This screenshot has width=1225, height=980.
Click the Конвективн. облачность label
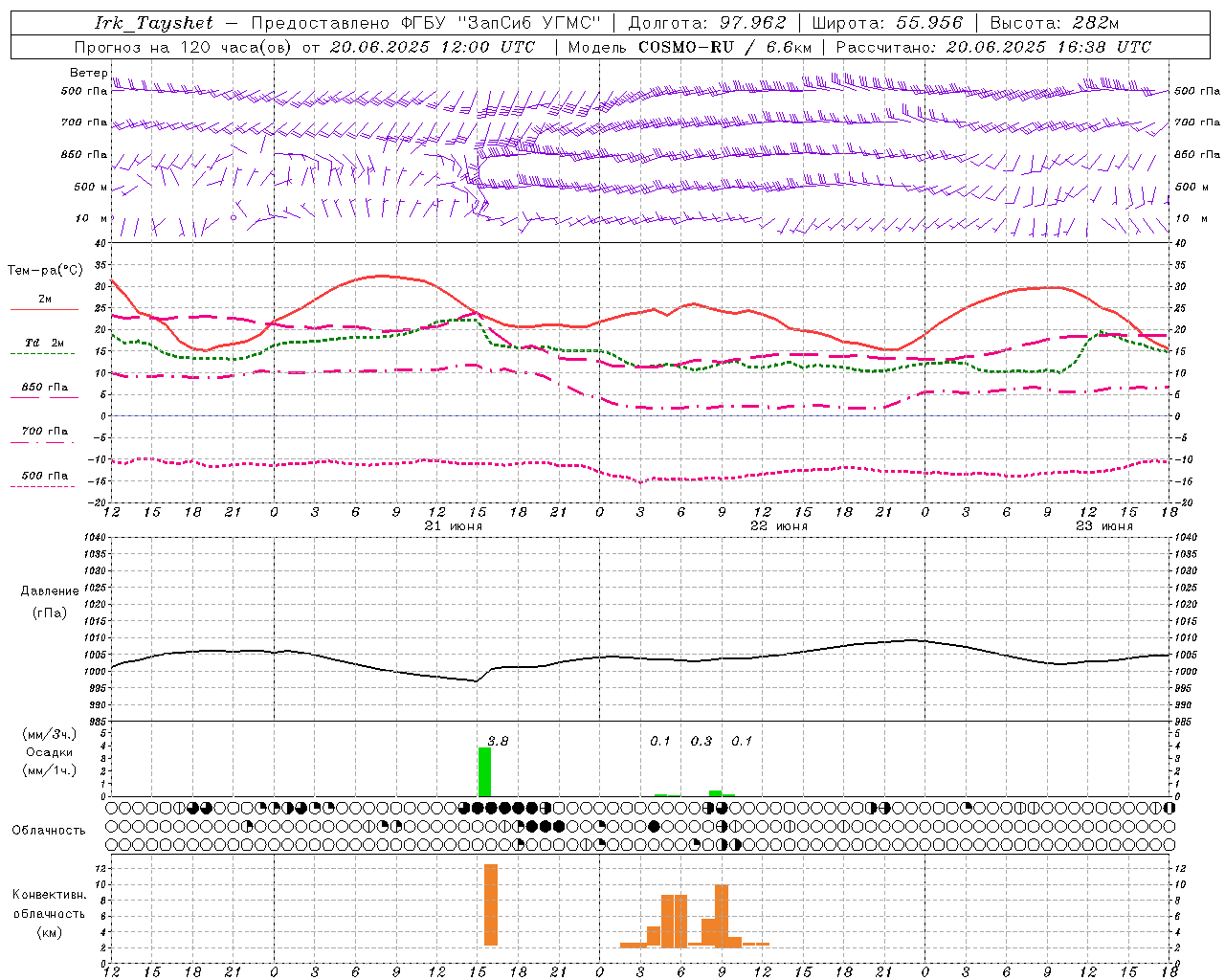coord(50,904)
